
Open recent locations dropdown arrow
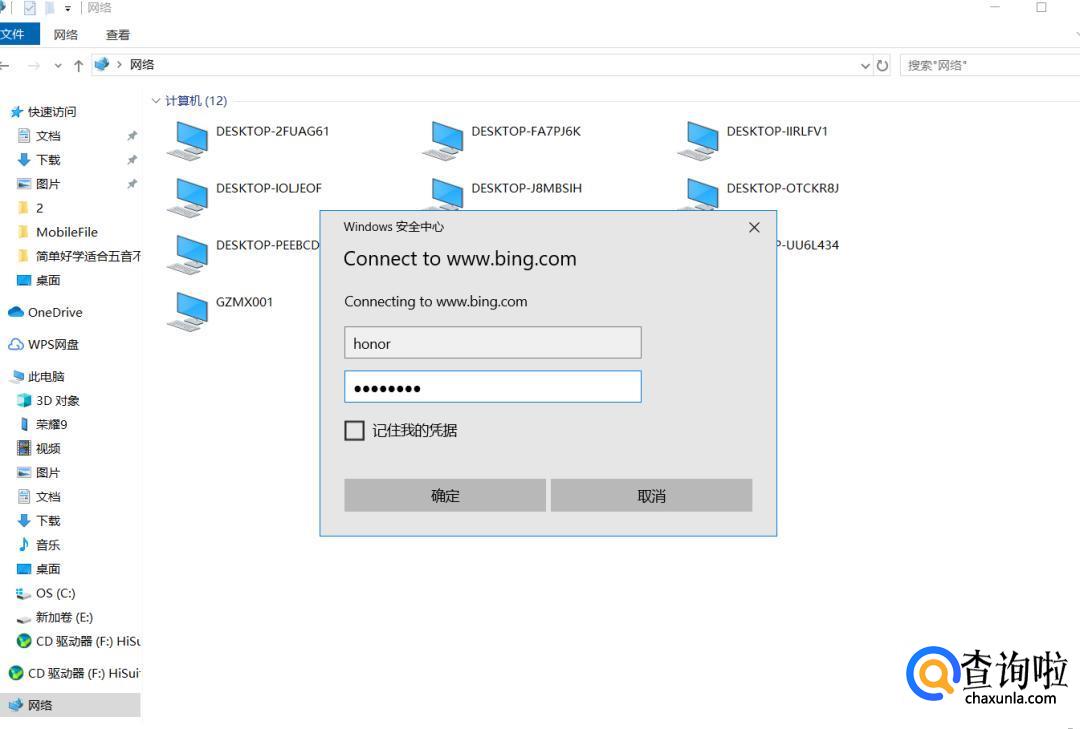click(58, 65)
